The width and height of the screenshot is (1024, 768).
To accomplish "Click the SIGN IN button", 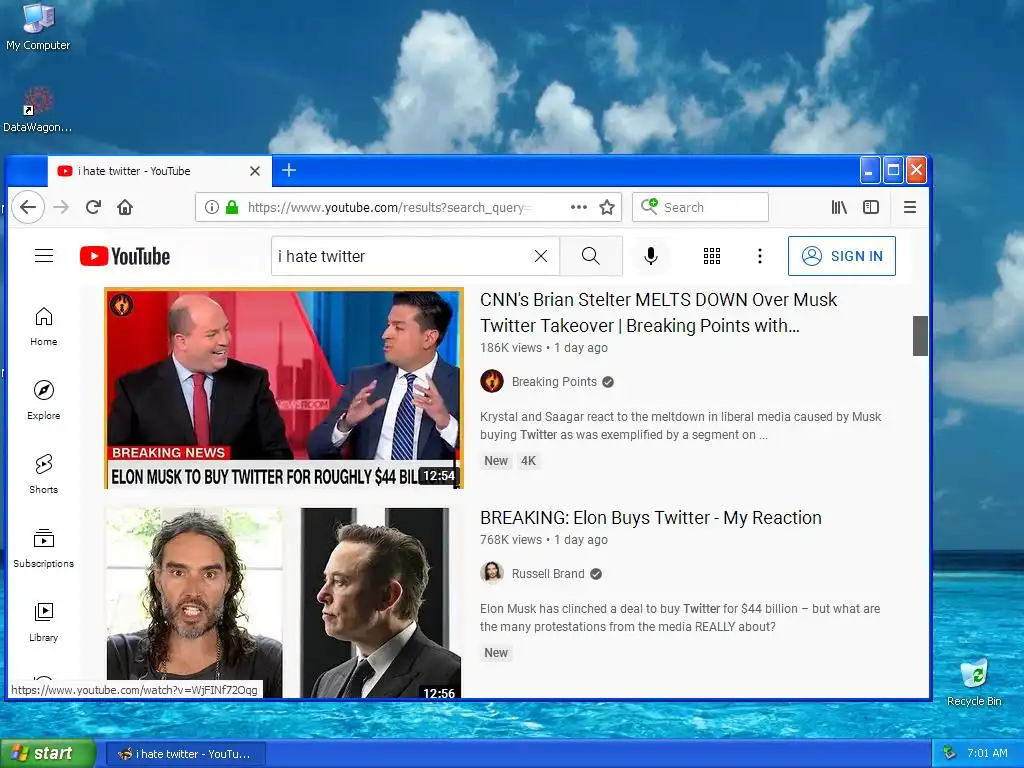I will 842,256.
